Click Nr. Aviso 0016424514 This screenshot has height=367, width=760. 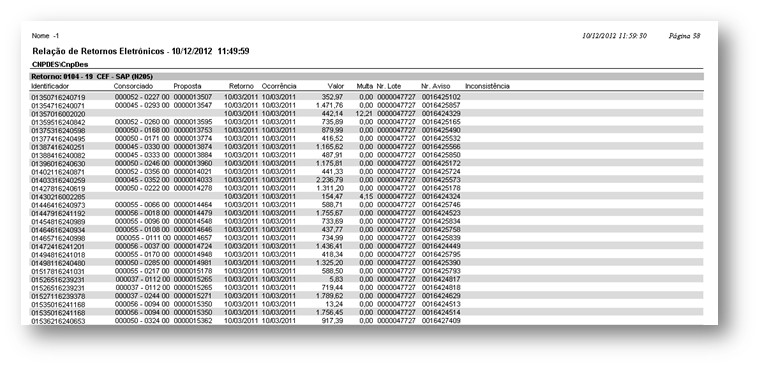point(441,313)
